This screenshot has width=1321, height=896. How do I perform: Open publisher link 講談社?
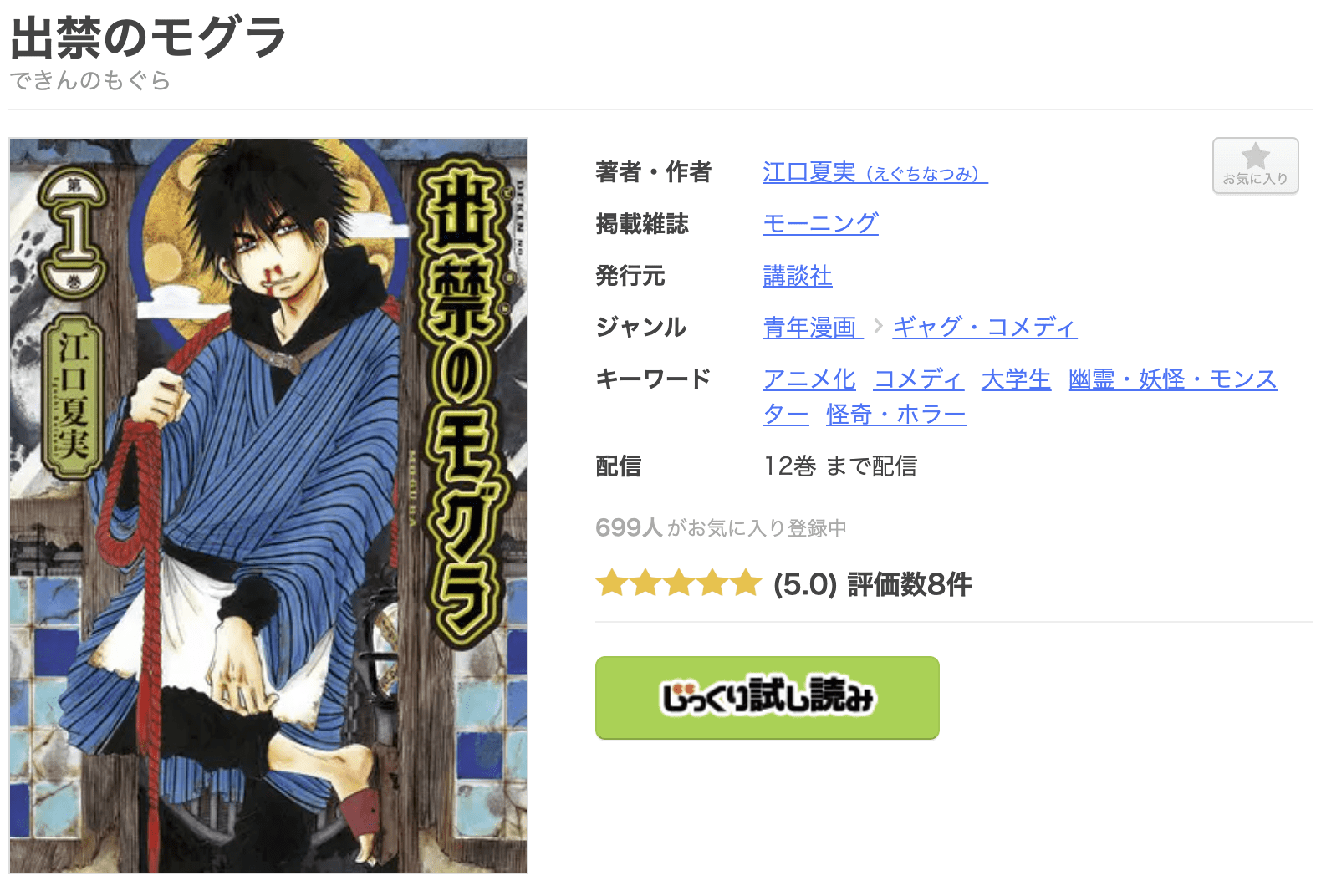click(797, 275)
